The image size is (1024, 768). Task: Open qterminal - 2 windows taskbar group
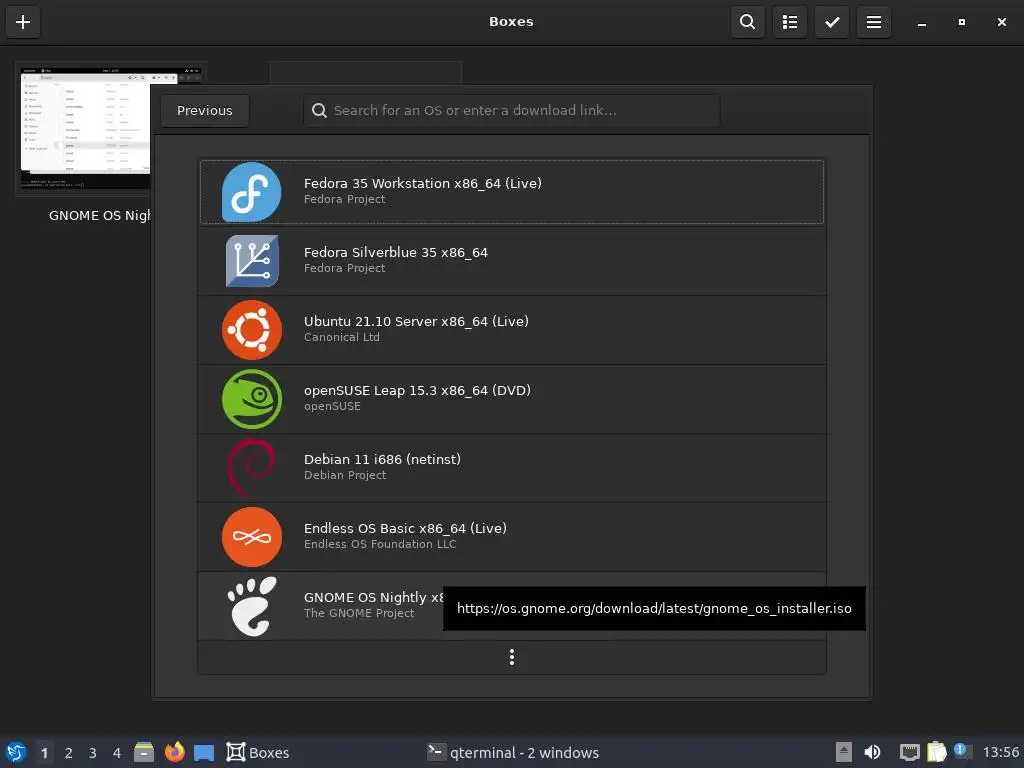513,752
